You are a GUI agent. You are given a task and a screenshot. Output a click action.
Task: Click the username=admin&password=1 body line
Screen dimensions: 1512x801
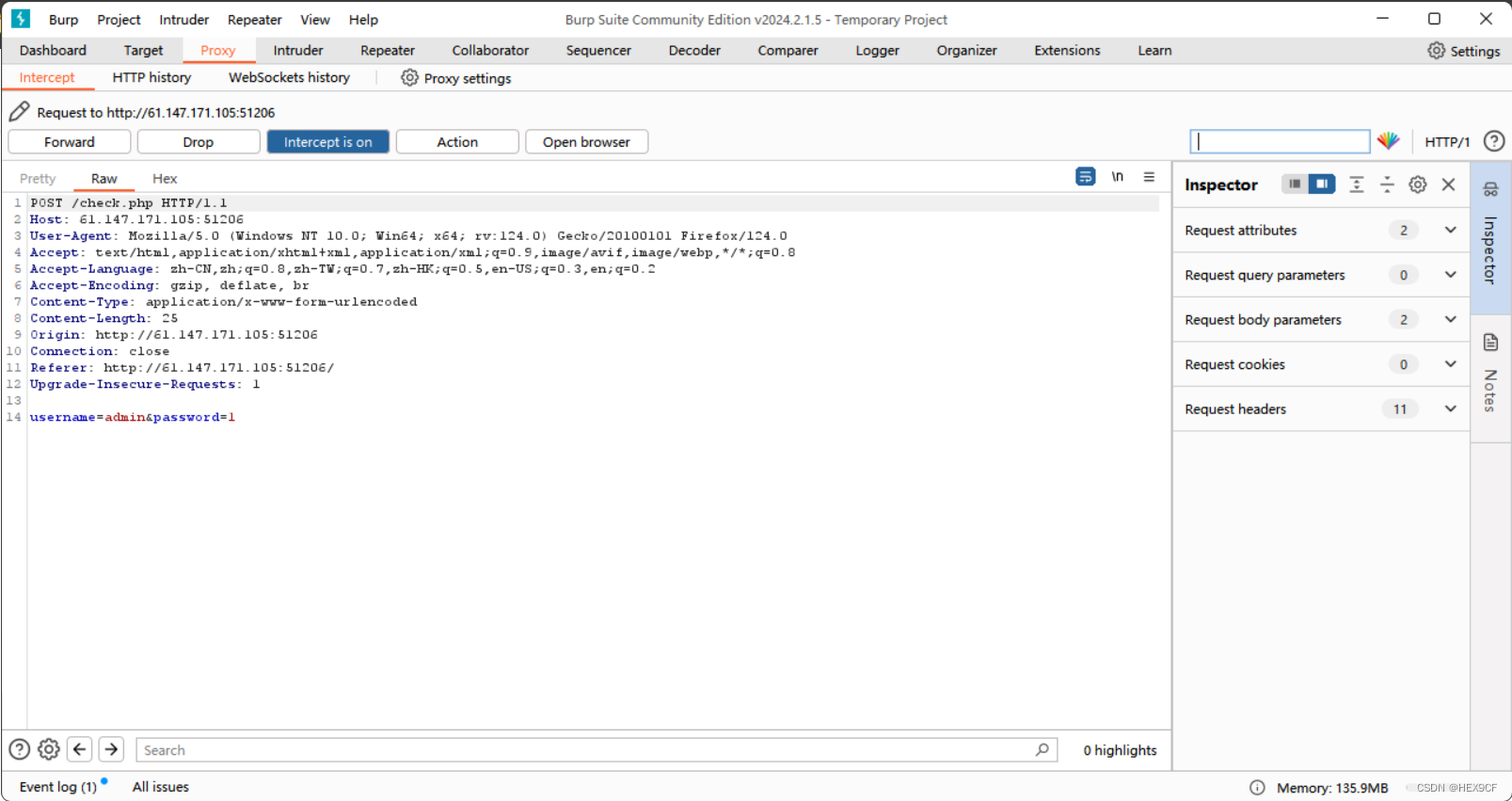tap(133, 417)
